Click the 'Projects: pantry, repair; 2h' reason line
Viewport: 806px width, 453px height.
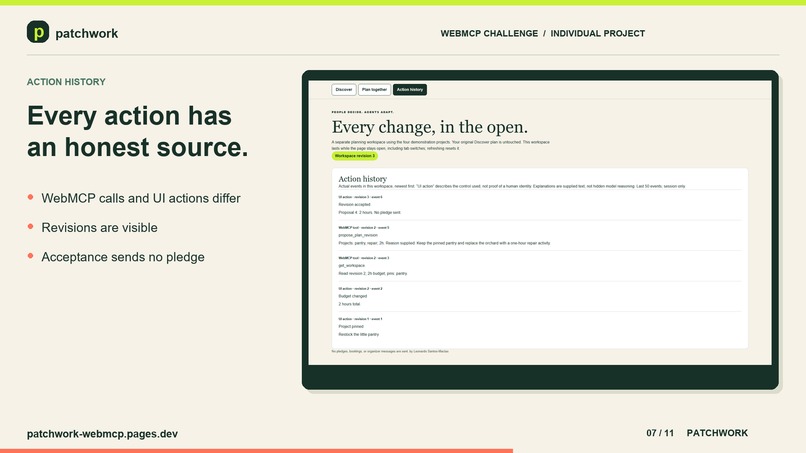coord(444,243)
